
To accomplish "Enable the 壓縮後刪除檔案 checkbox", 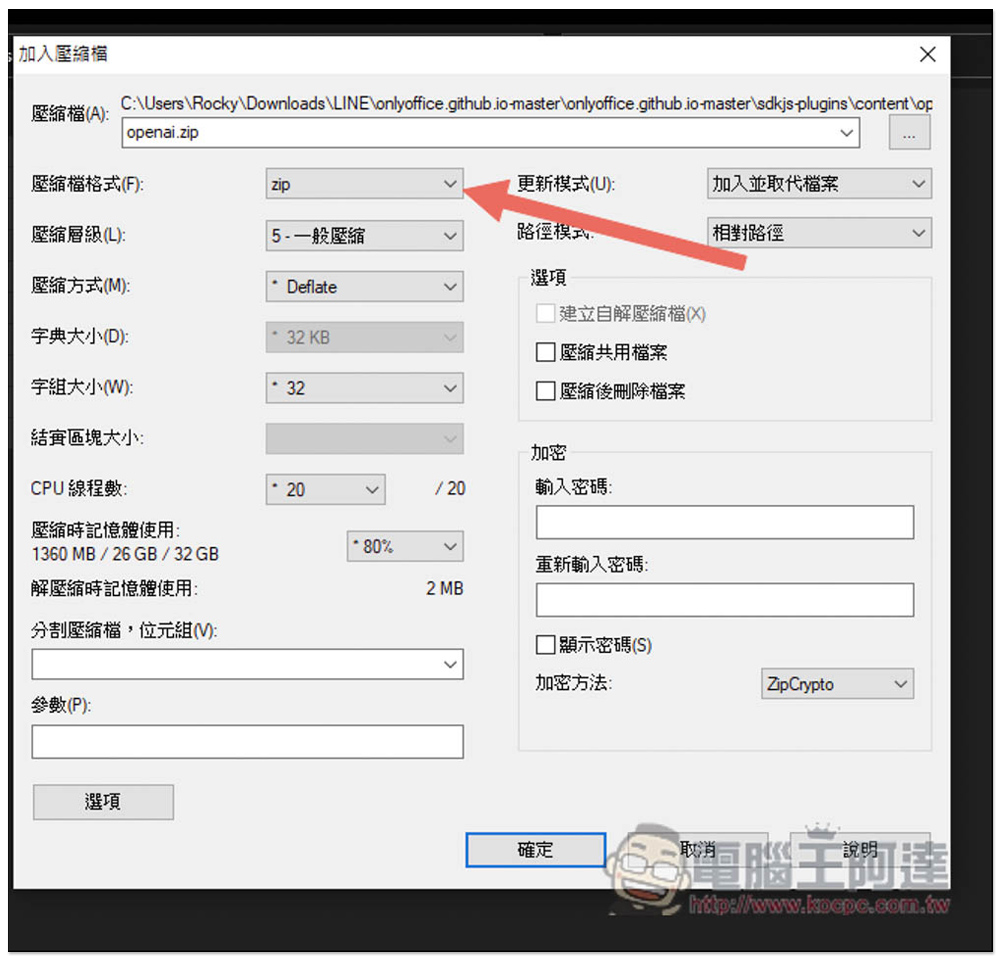I will [x=545, y=390].
